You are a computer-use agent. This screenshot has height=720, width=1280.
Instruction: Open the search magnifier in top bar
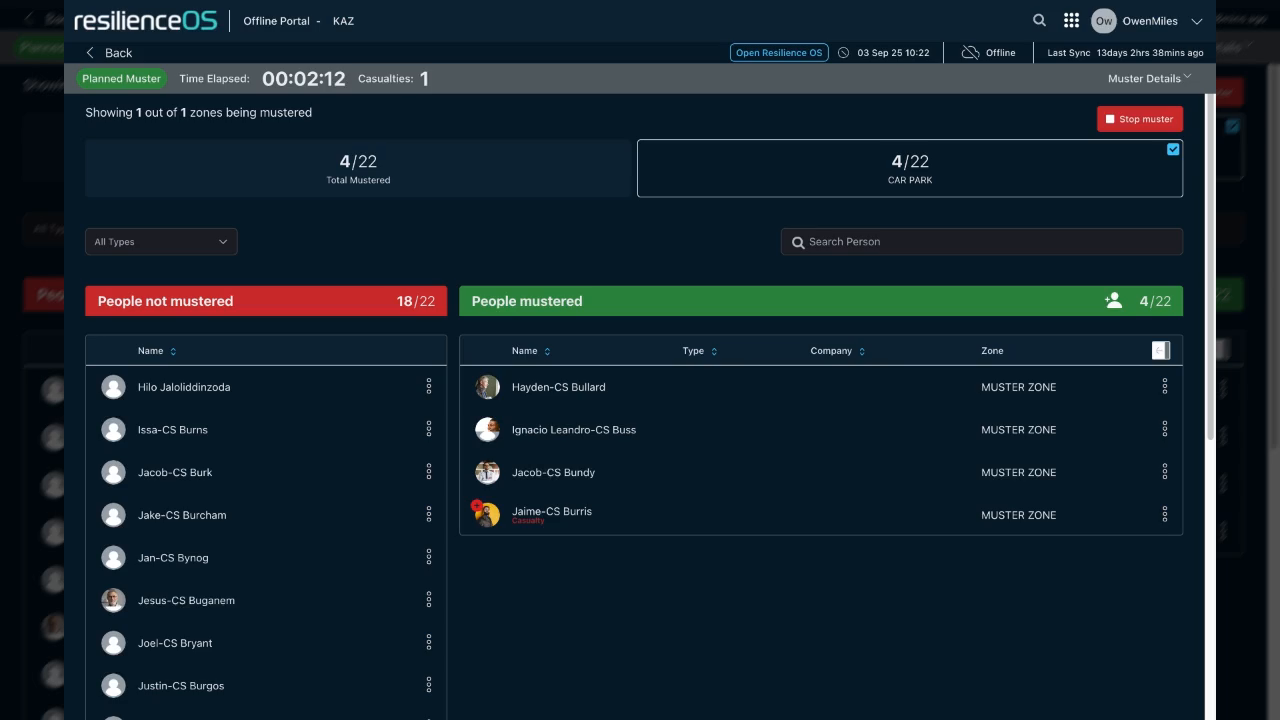1039,20
